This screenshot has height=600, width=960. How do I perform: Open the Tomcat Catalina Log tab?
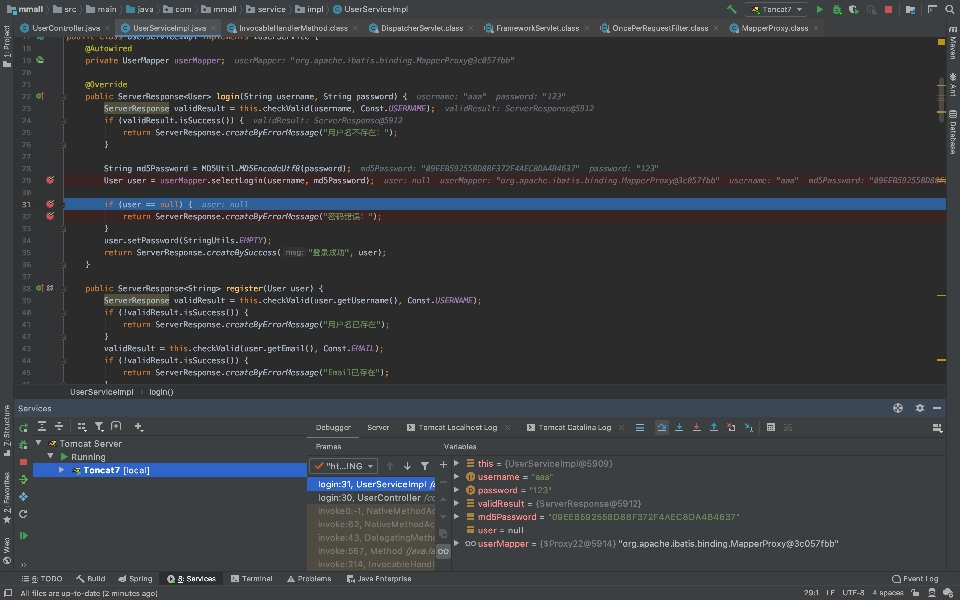pyautogui.click(x=574, y=427)
